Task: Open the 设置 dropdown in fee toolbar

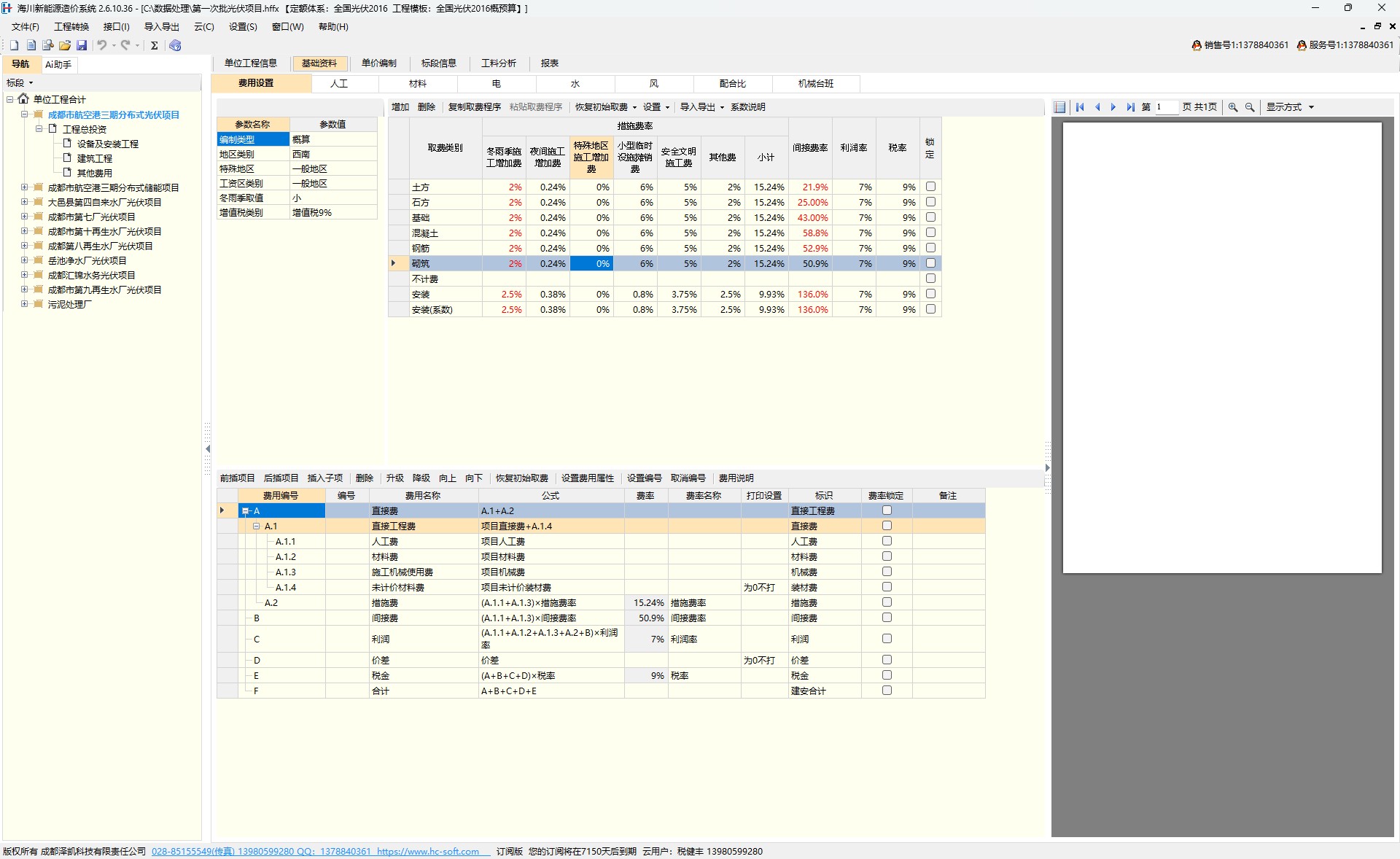Action: pos(656,107)
